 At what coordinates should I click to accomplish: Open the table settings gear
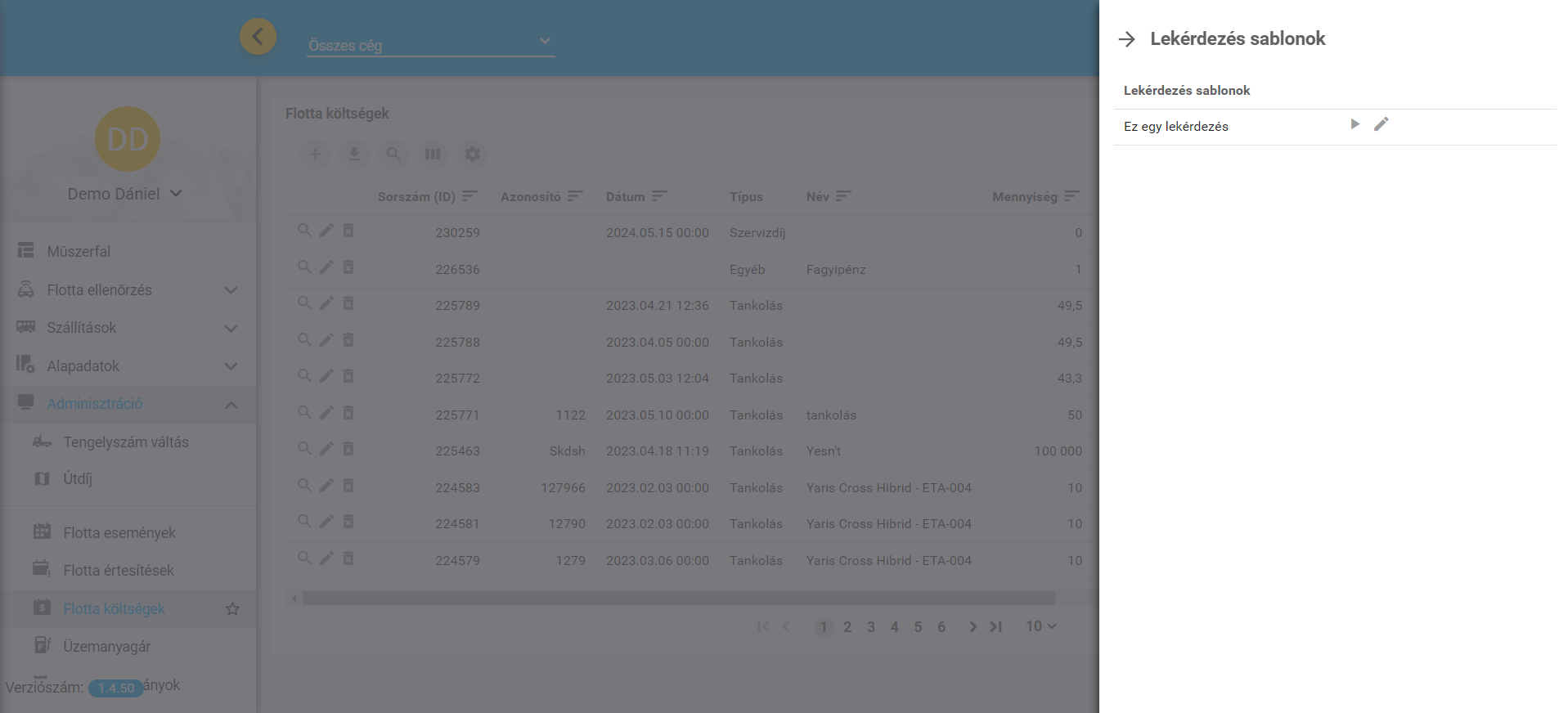[x=472, y=154]
